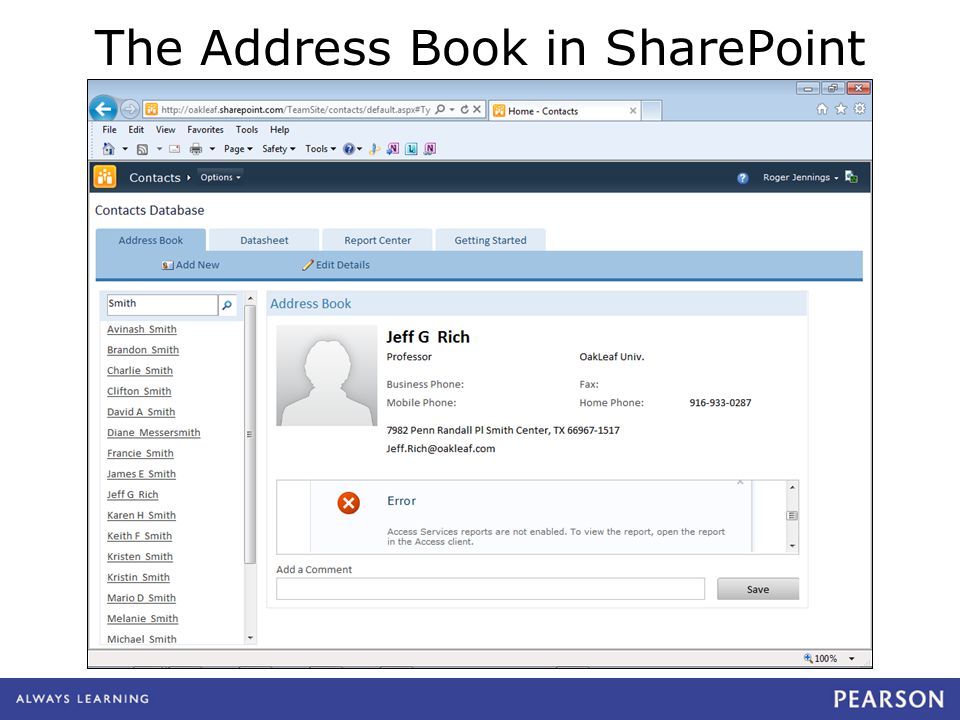Open the Tools dropdown in command bar
The height and width of the screenshot is (720, 960).
pyautogui.click(x=320, y=149)
